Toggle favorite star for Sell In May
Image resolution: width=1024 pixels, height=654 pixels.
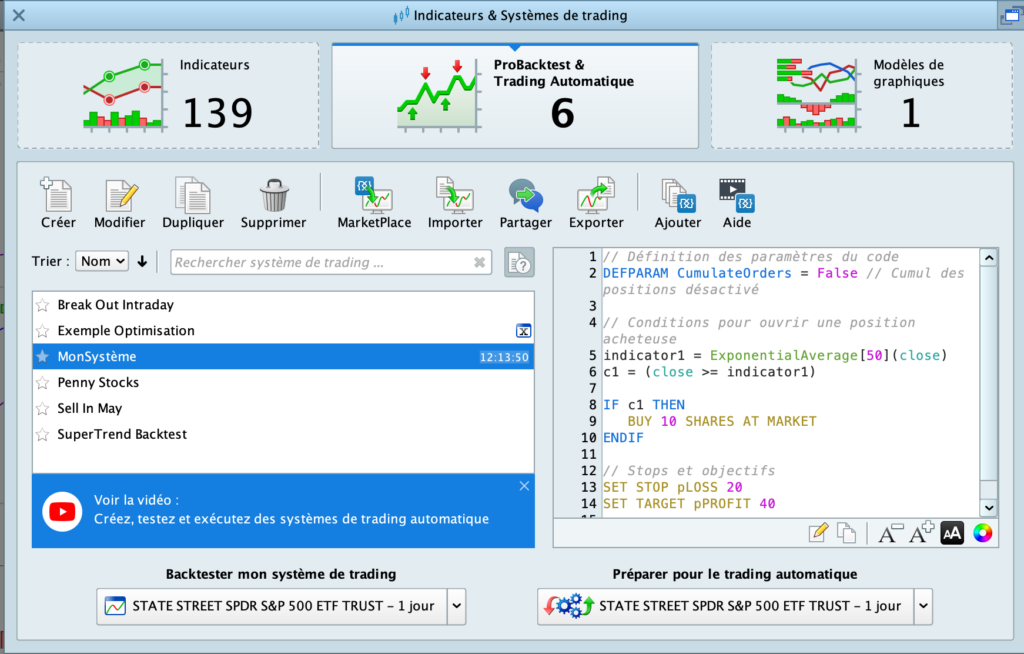43,409
